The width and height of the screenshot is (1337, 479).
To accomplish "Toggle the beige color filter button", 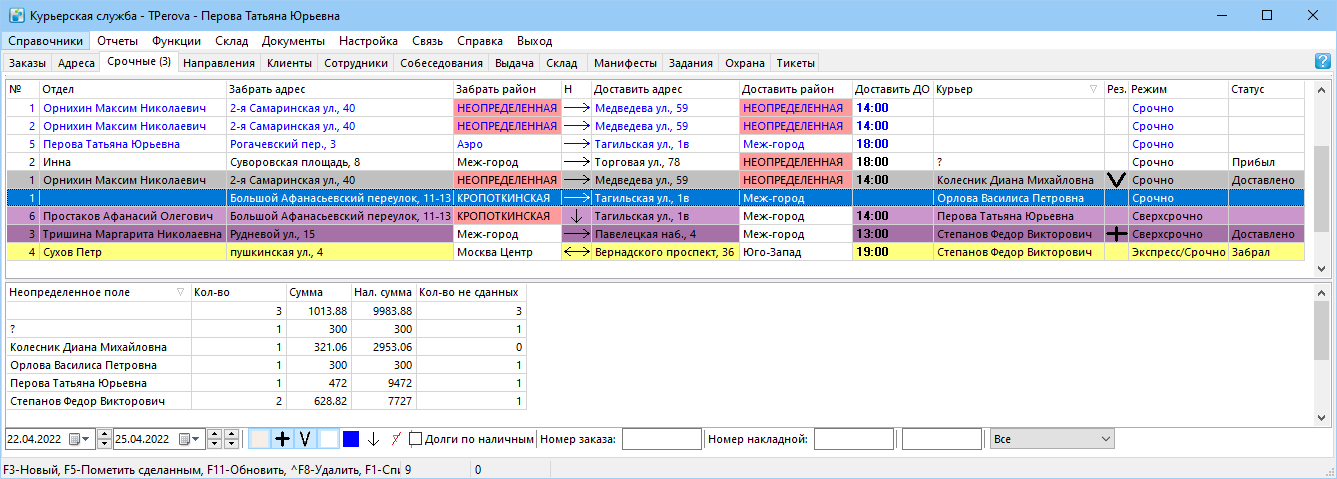I will 260,438.
